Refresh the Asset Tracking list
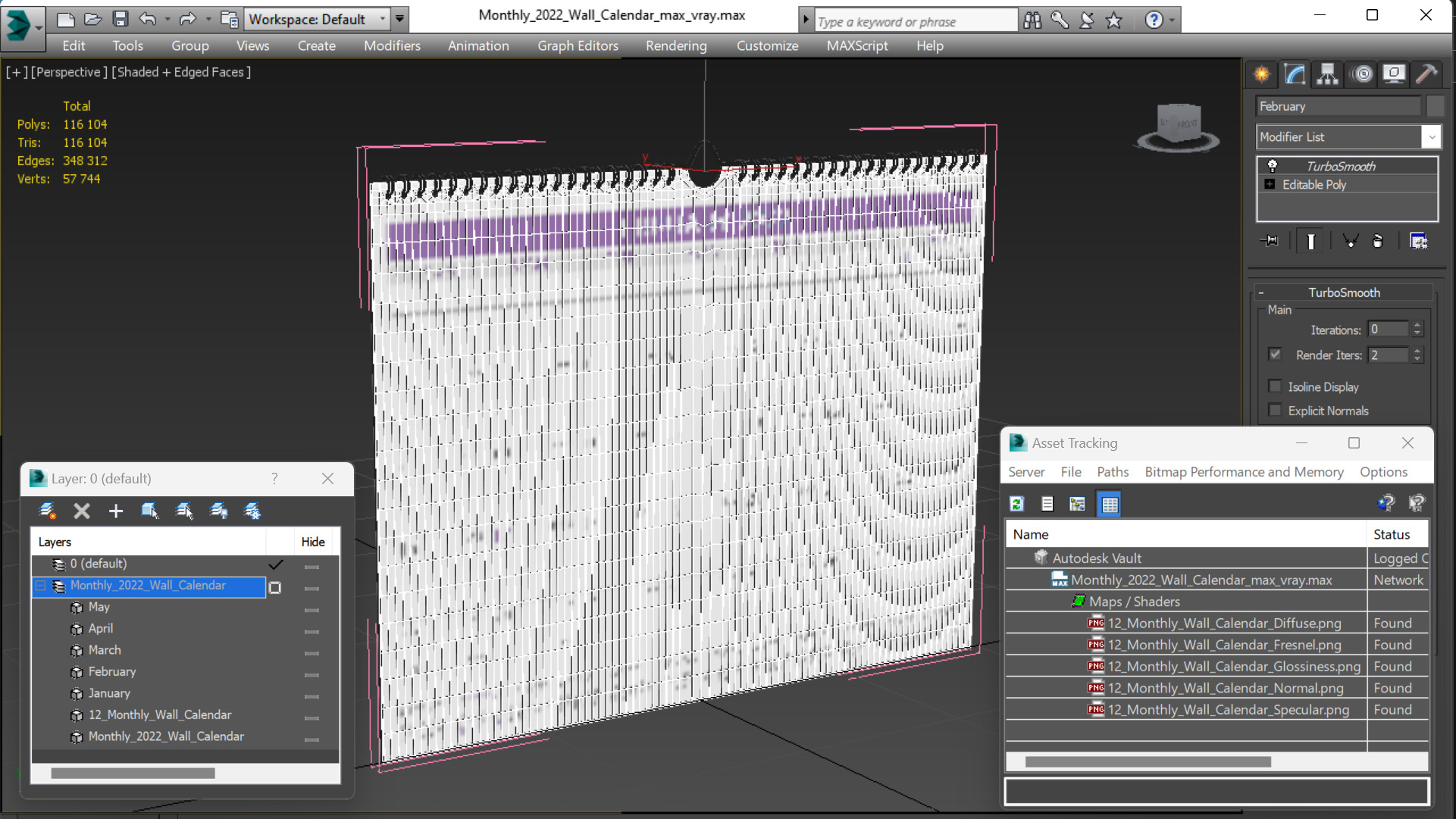The image size is (1456, 819). [x=1017, y=504]
